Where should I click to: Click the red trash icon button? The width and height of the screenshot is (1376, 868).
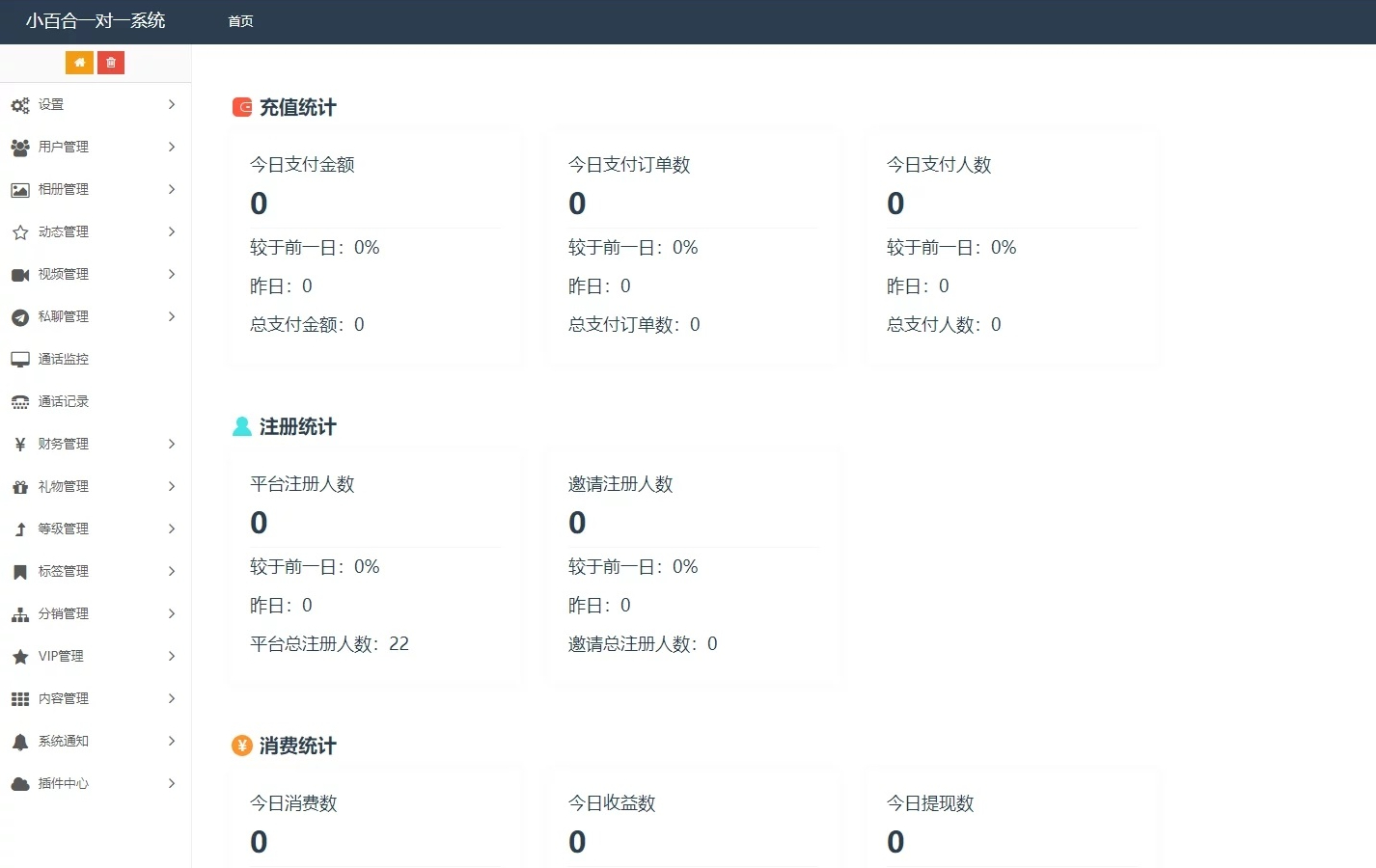[111, 63]
